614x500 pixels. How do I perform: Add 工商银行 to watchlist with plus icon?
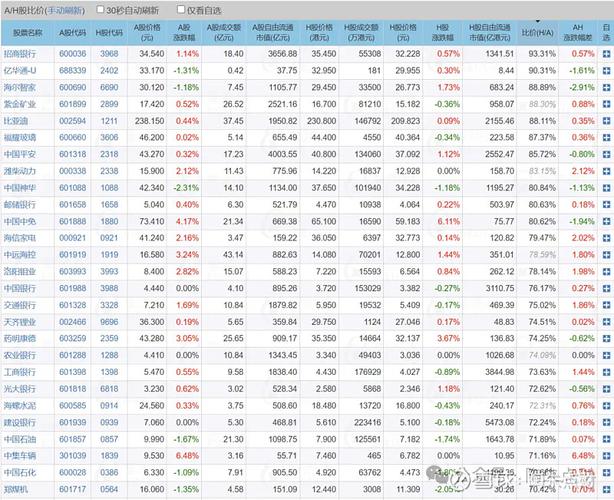pyautogui.click(x=606, y=372)
